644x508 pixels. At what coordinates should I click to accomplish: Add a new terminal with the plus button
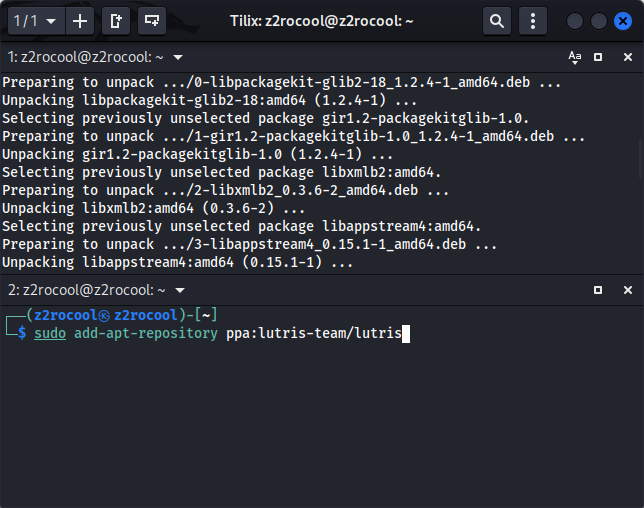coord(80,21)
